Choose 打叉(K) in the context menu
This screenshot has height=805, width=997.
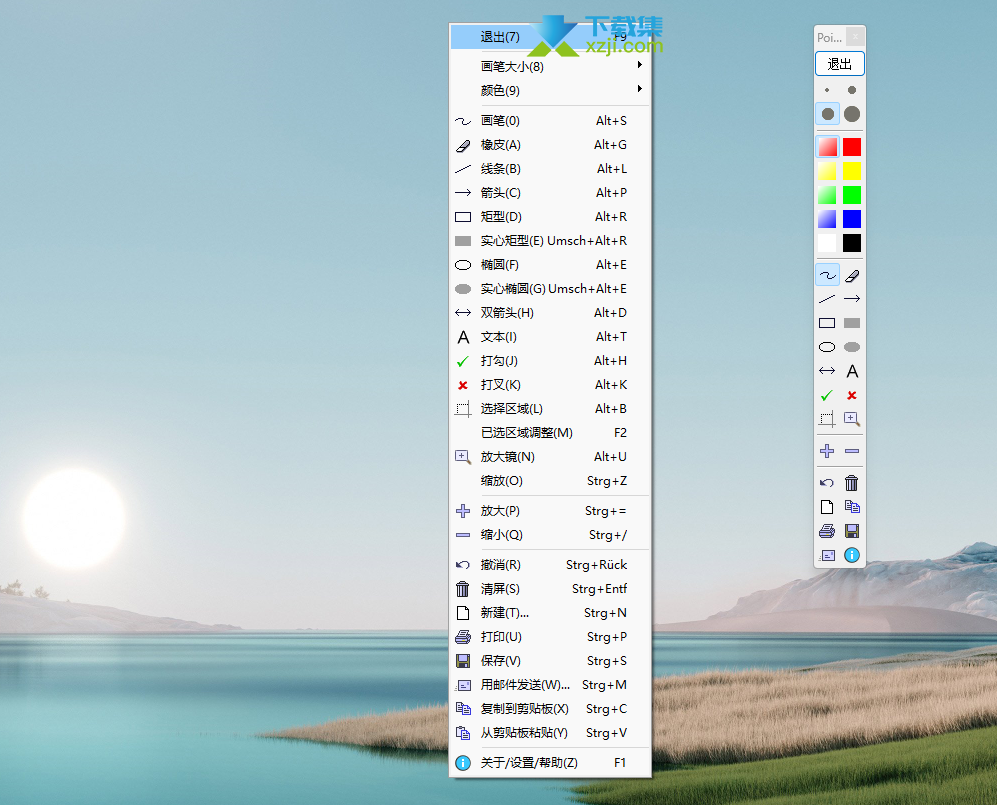click(550, 385)
